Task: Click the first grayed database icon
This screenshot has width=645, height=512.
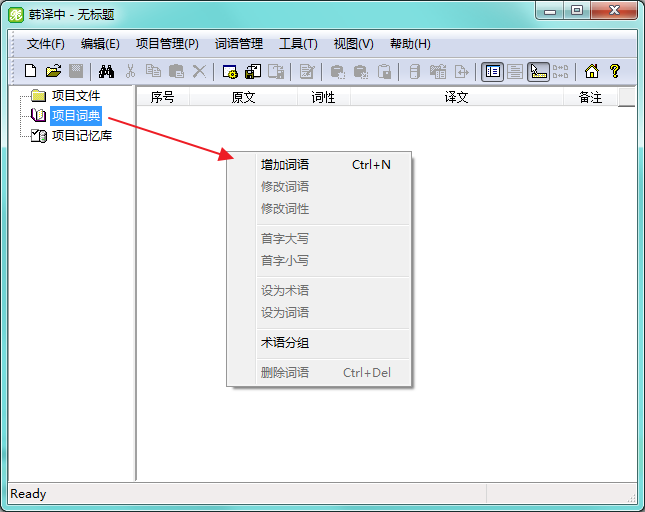Action: coord(338,71)
